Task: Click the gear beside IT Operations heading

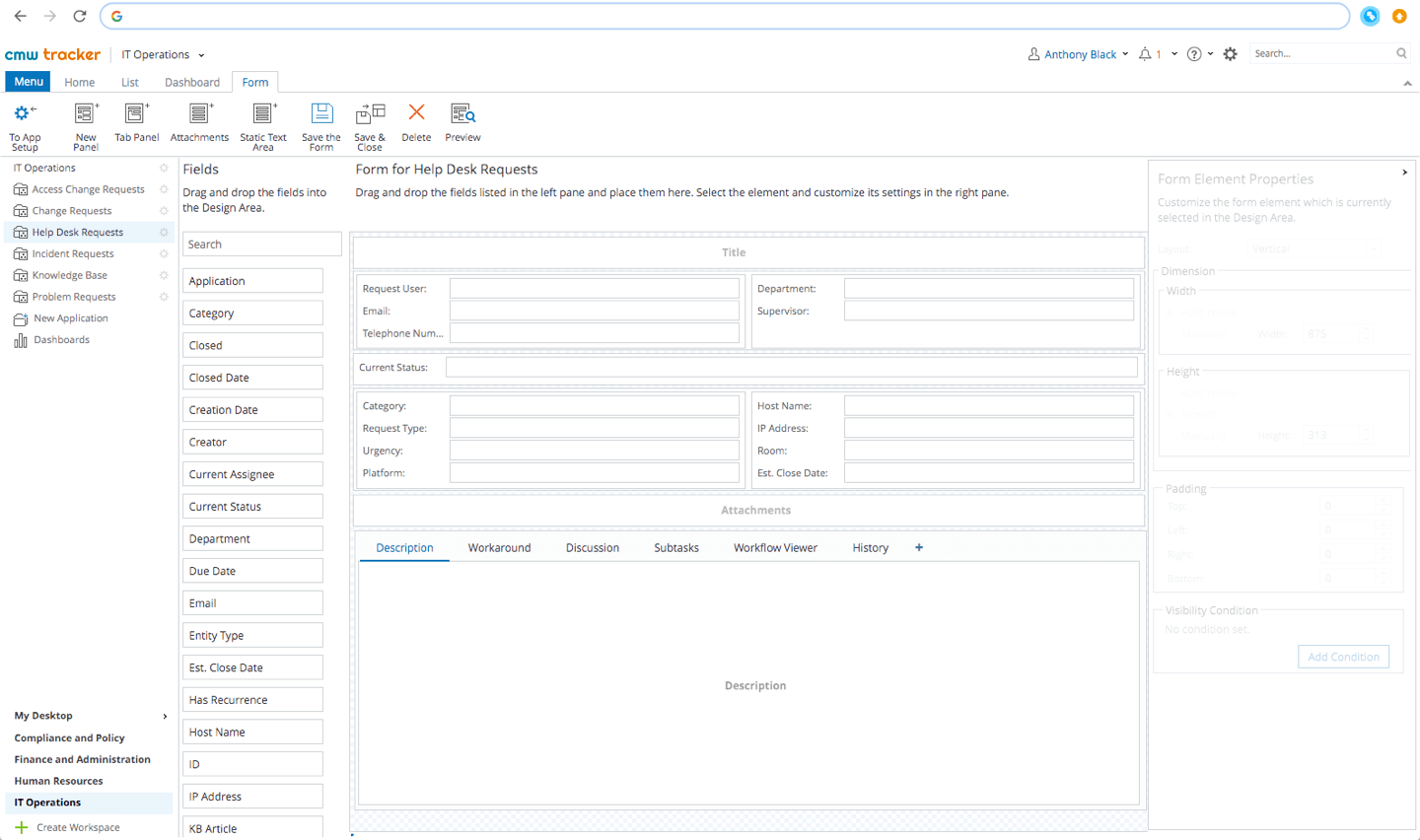Action: (x=164, y=168)
